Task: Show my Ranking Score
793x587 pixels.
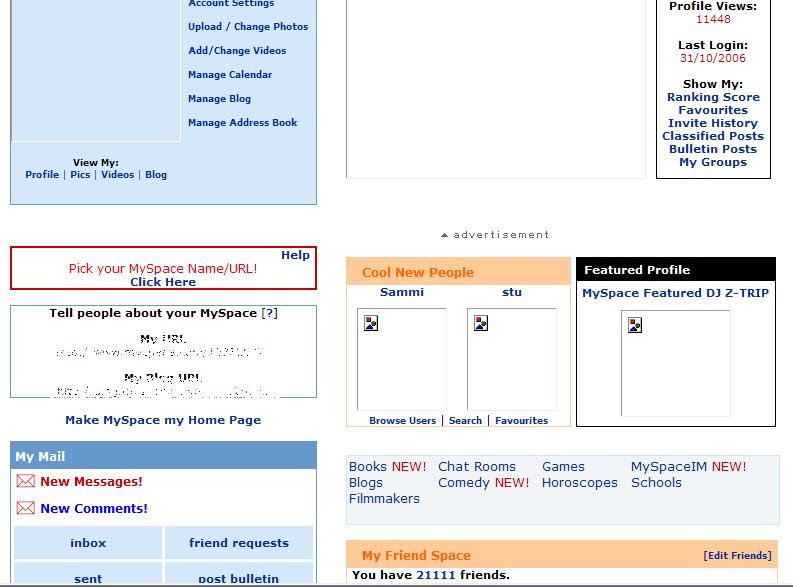Action: pyautogui.click(x=713, y=97)
